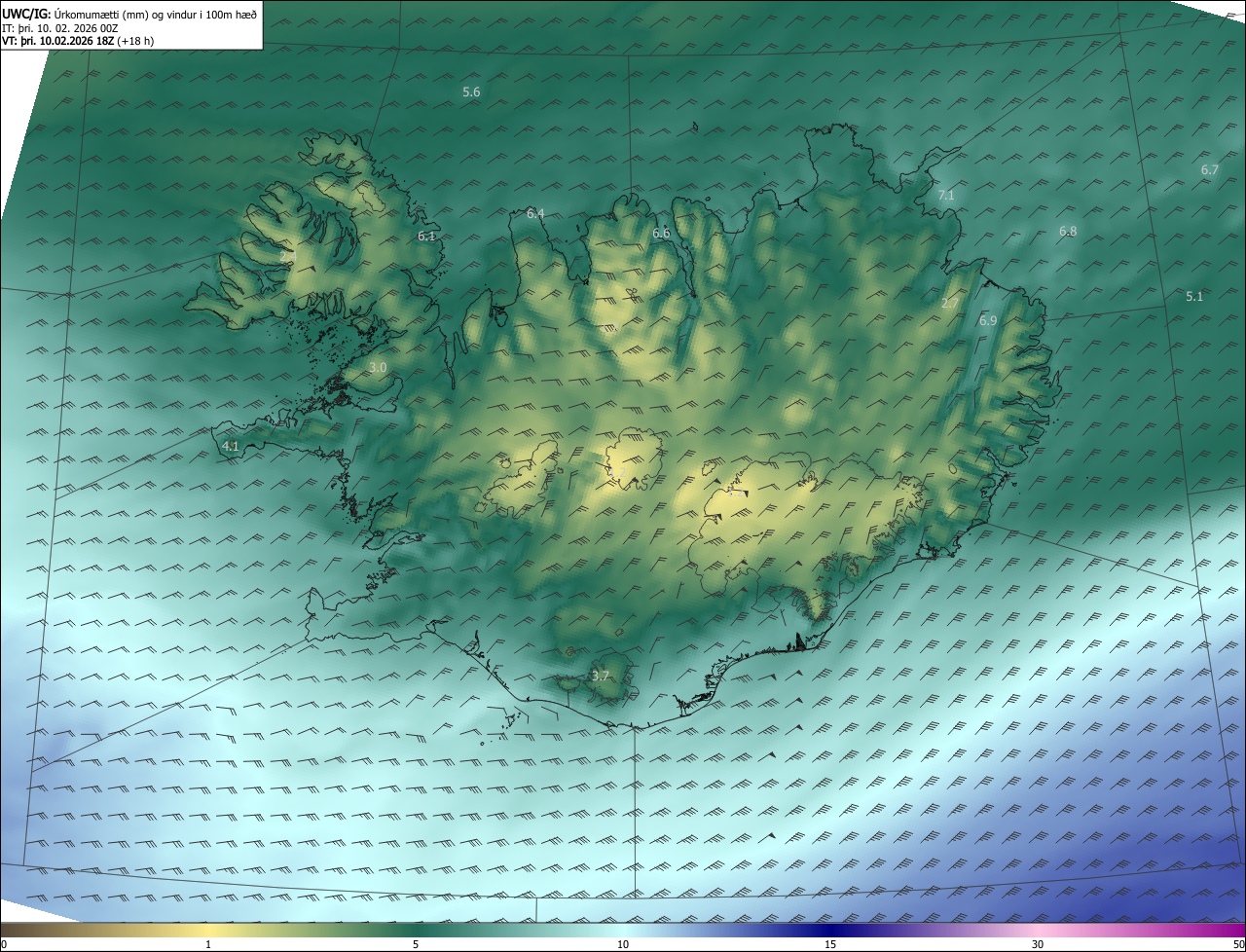Click the 5.1 value label
Viewport: 1246px width, 952px height.
coord(1194,296)
